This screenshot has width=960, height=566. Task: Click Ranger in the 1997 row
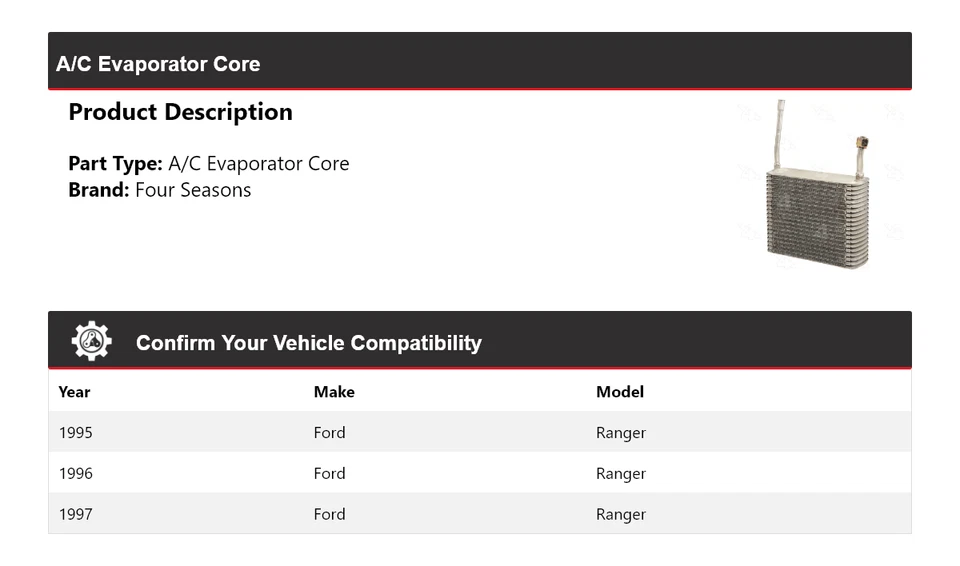621,515
